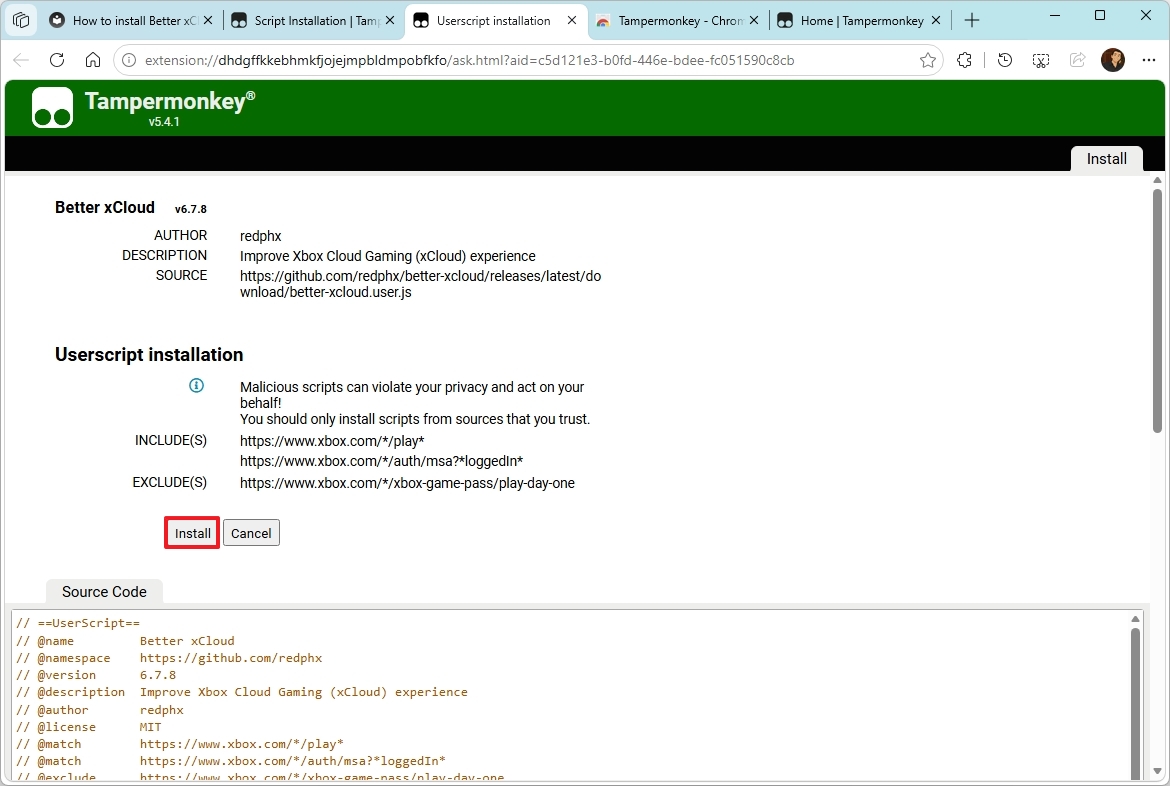The width and height of the screenshot is (1170, 786).
Task: Open a new browser tab with plus button
Action: [x=971, y=19]
